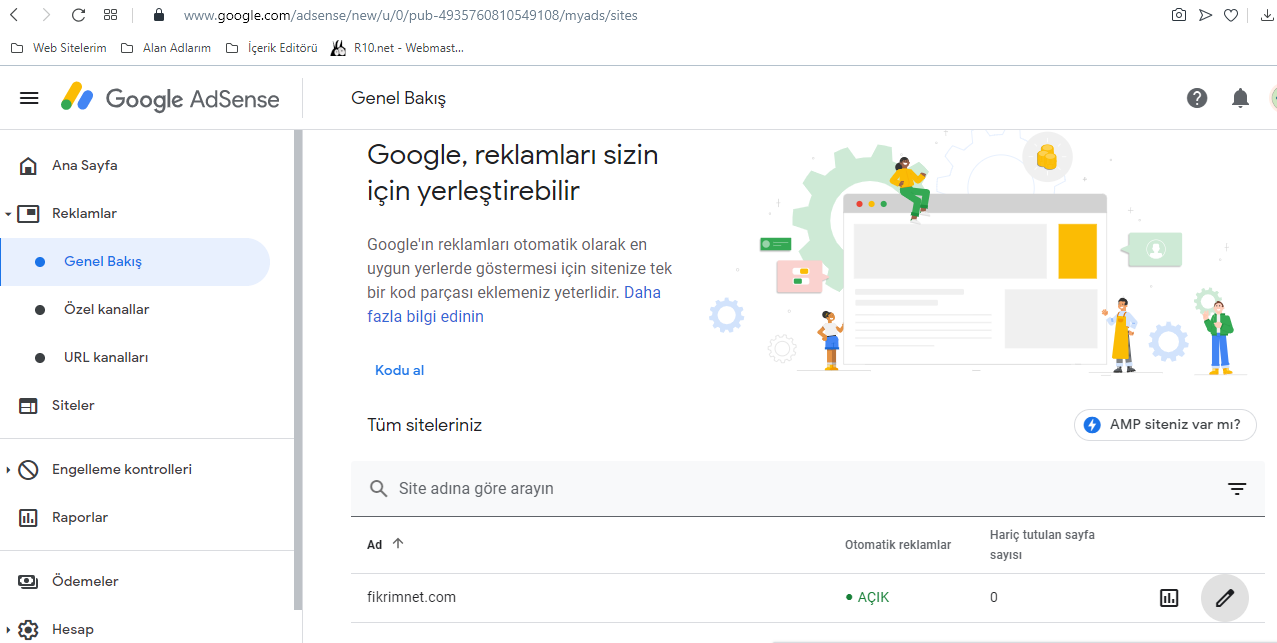Click the Tüm siteleriniz heading
1277x643 pixels.
[424, 425]
